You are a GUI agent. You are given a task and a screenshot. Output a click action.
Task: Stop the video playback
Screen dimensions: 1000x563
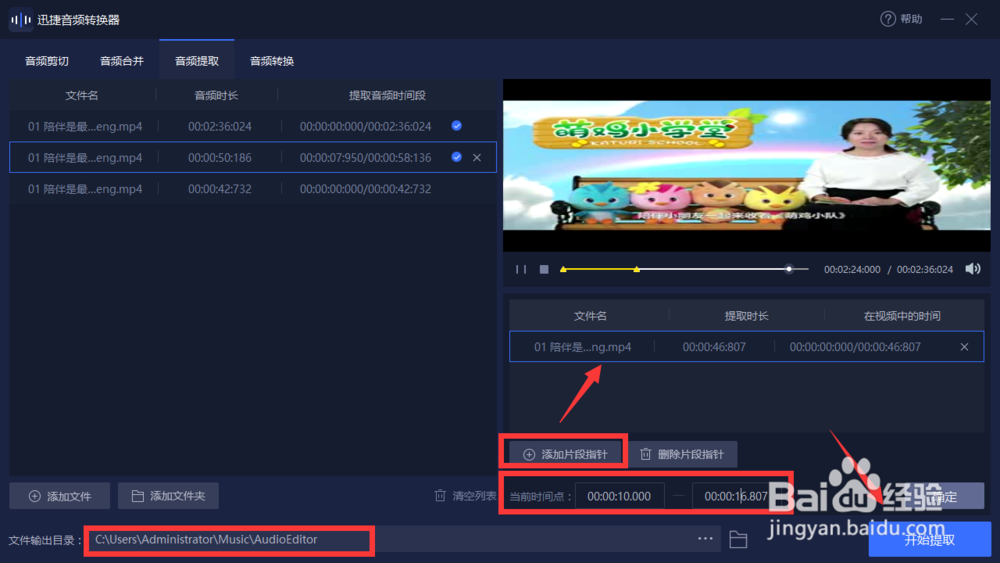pyautogui.click(x=544, y=269)
